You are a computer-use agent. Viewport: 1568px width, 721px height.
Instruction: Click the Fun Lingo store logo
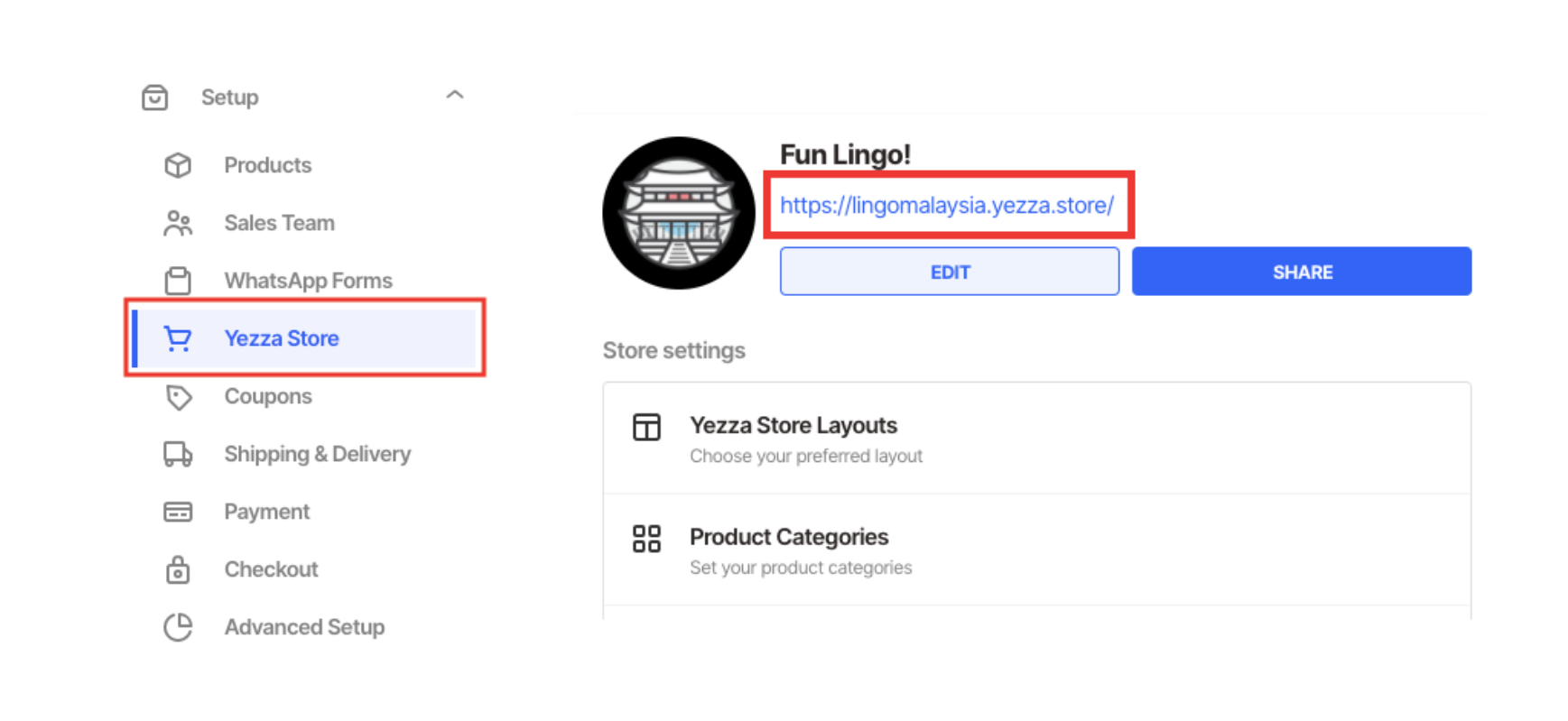(679, 213)
